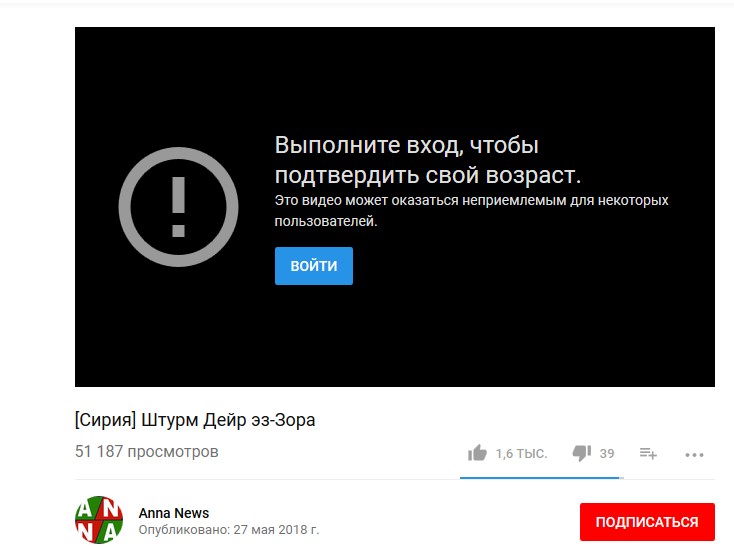The image size is (734, 555).
Task: Click the video title "[Сирия] Штурм Дейр эз-Зора"
Action: (x=195, y=420)
